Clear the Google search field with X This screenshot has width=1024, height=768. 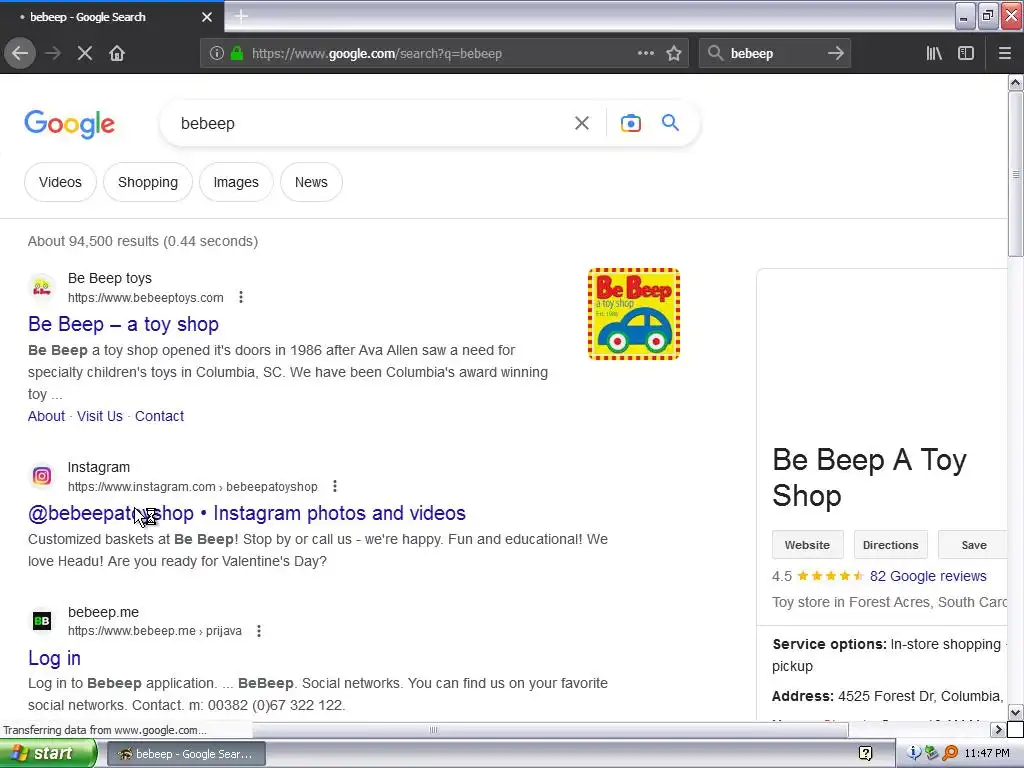point(582,123)
